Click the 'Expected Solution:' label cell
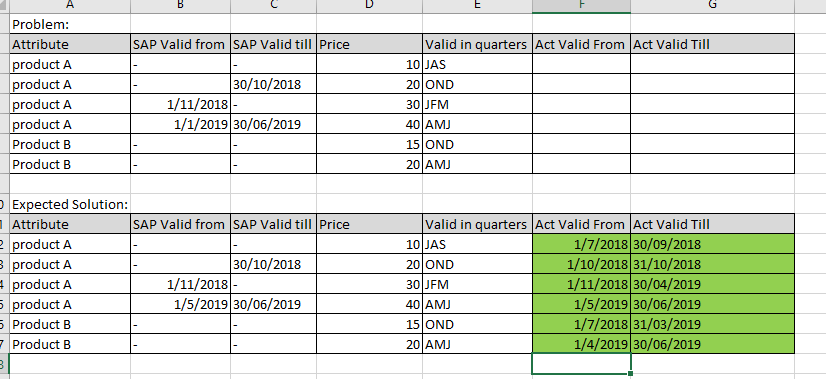This screenshot has height=379, width=826. tap(70, 205)
